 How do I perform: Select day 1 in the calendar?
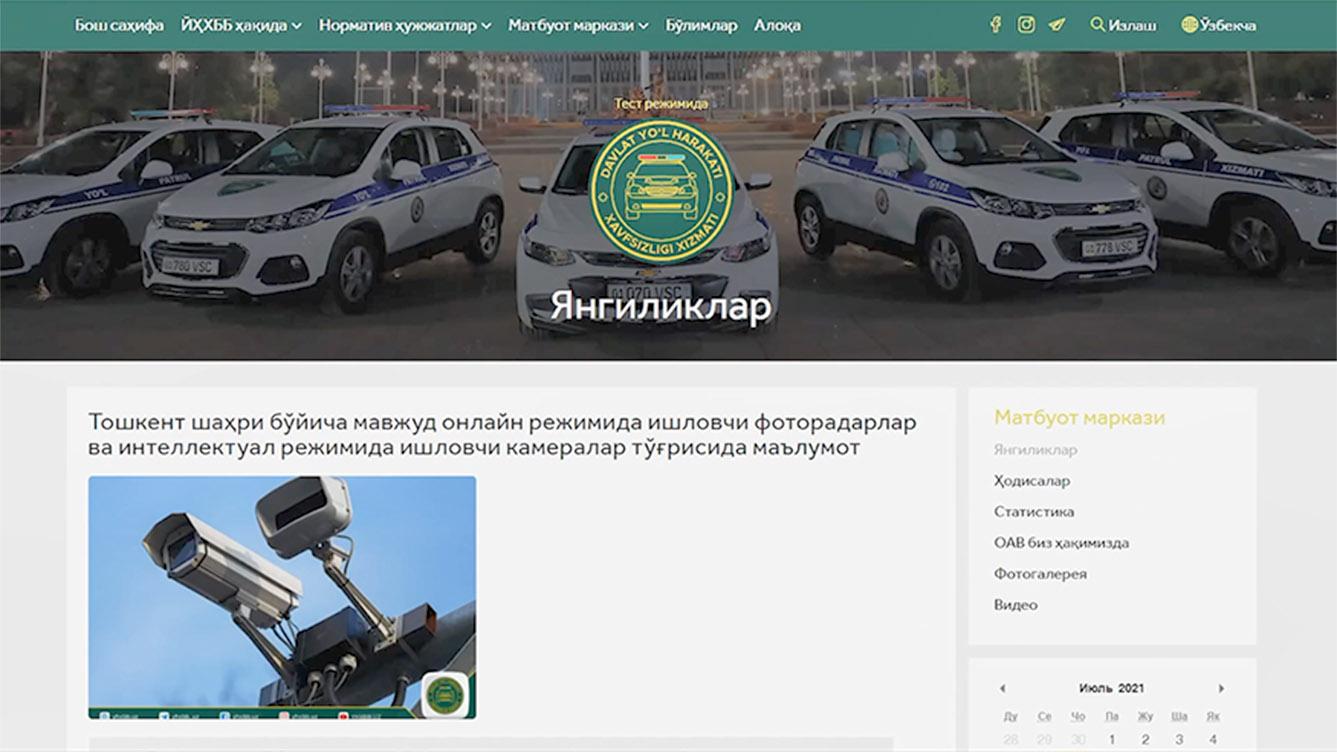point(1112,740)
